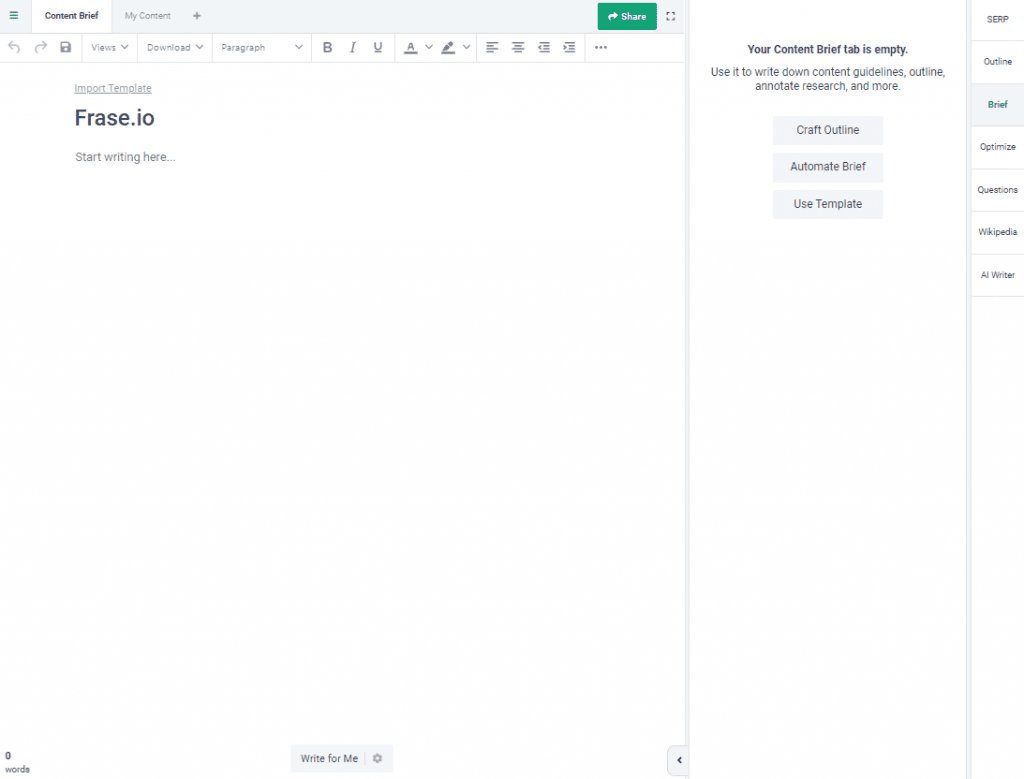The image size is (1024, 779).
Task: Click the Write for Me button
Action: point(329,758)
